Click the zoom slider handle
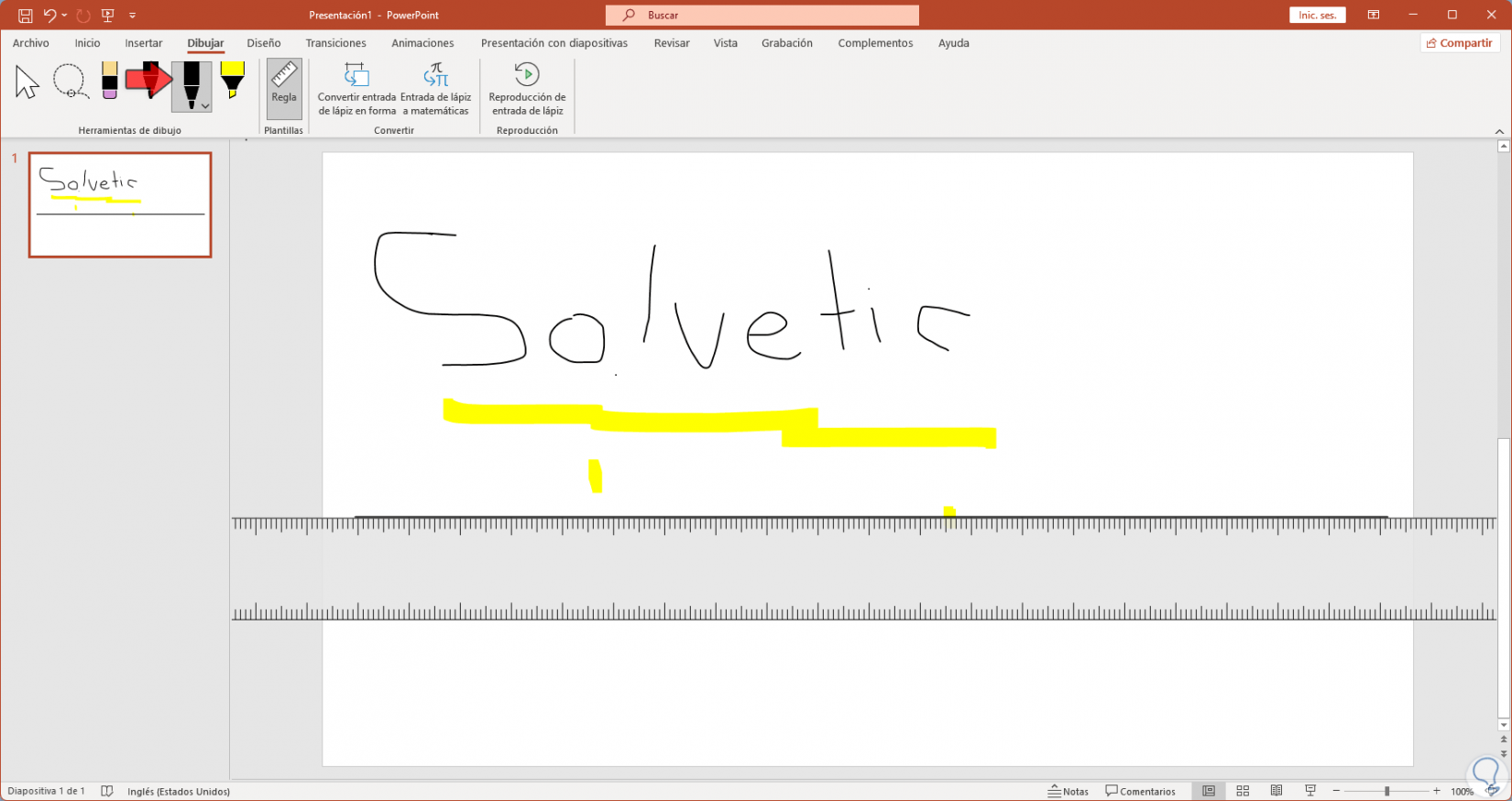This screenshot has width=1512, height=801. coord(1386,791)
